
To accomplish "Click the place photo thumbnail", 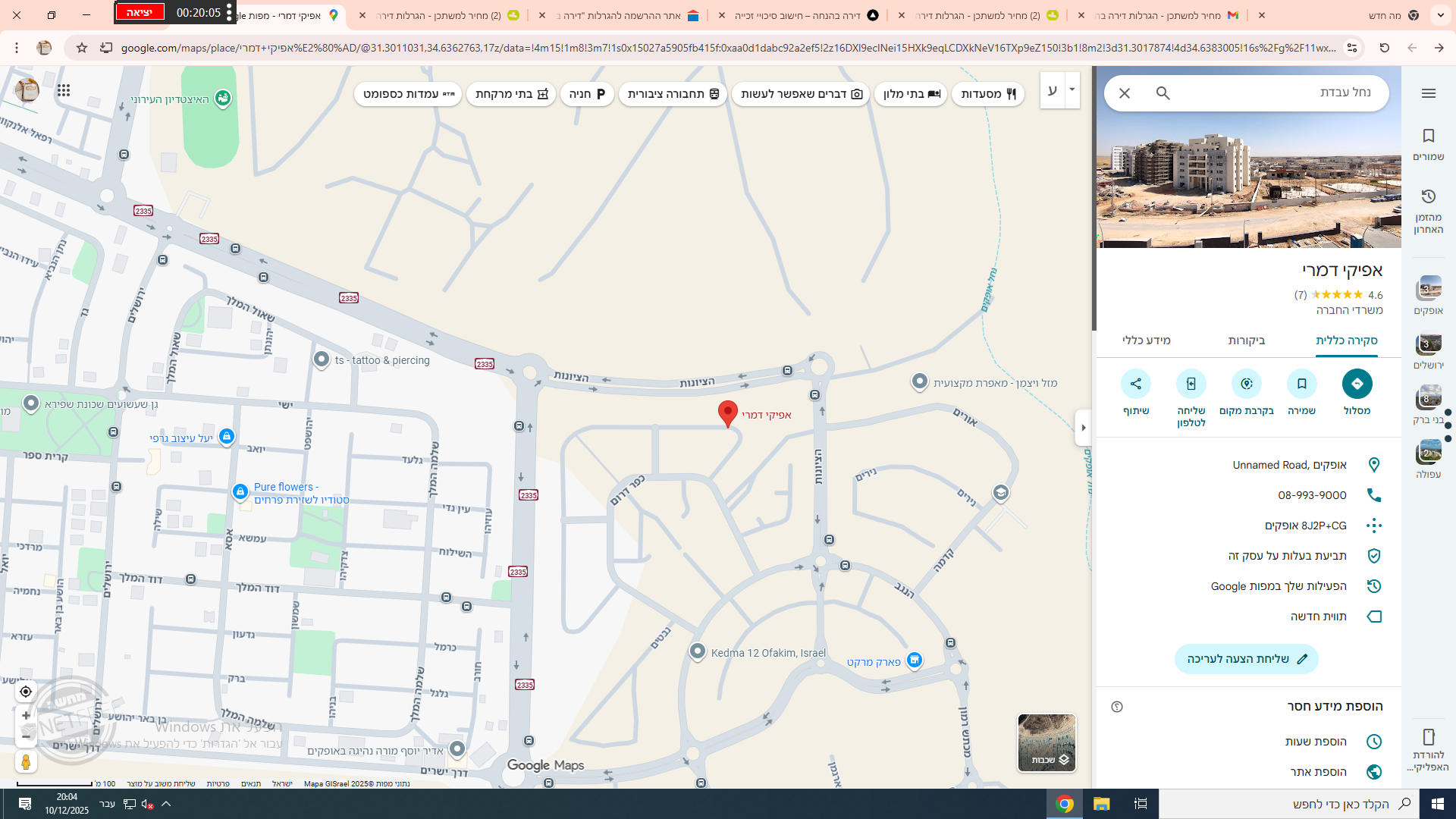I will (1248, 190).
